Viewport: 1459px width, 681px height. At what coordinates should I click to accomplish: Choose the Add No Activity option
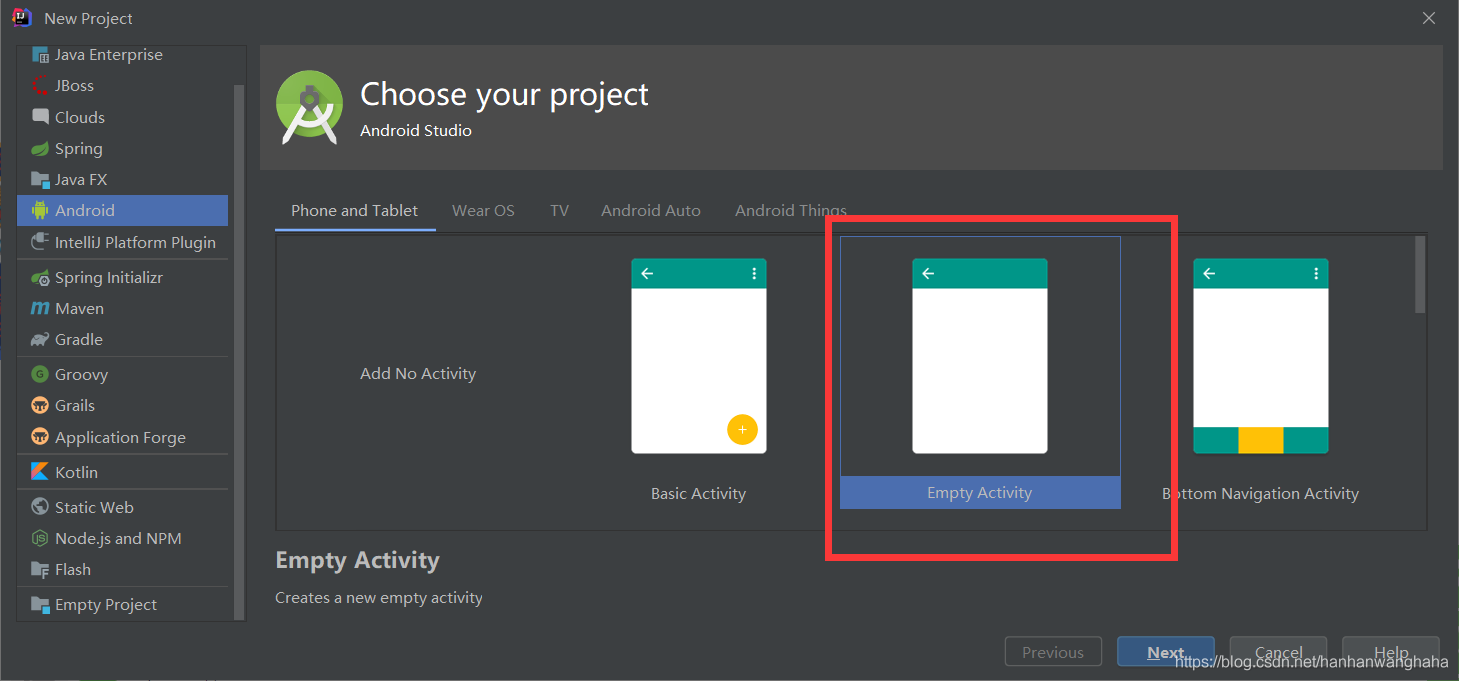(418, 374)
